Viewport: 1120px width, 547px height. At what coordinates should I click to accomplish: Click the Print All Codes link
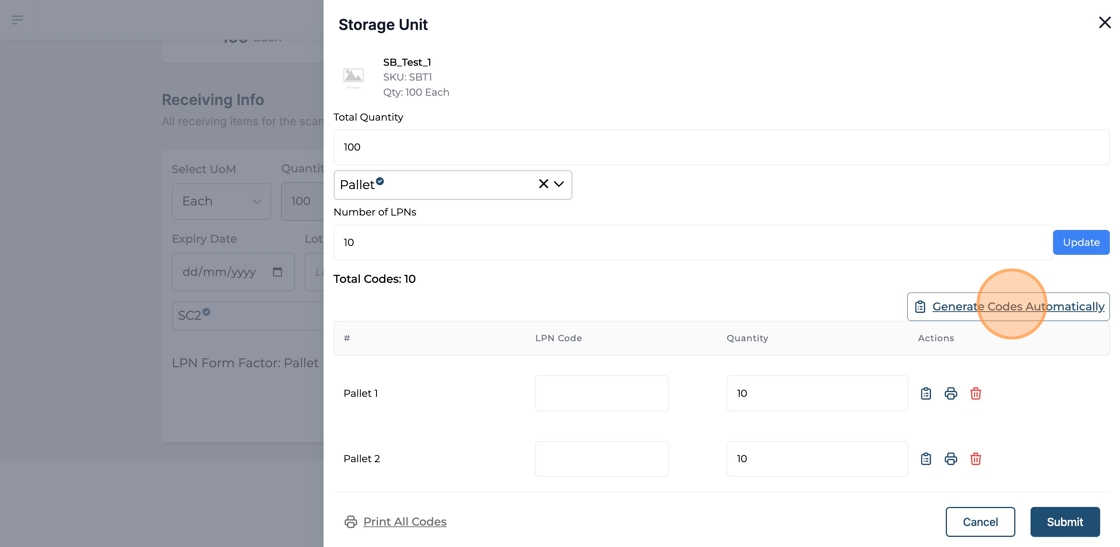pyautogui.click(x=404, y=522)
